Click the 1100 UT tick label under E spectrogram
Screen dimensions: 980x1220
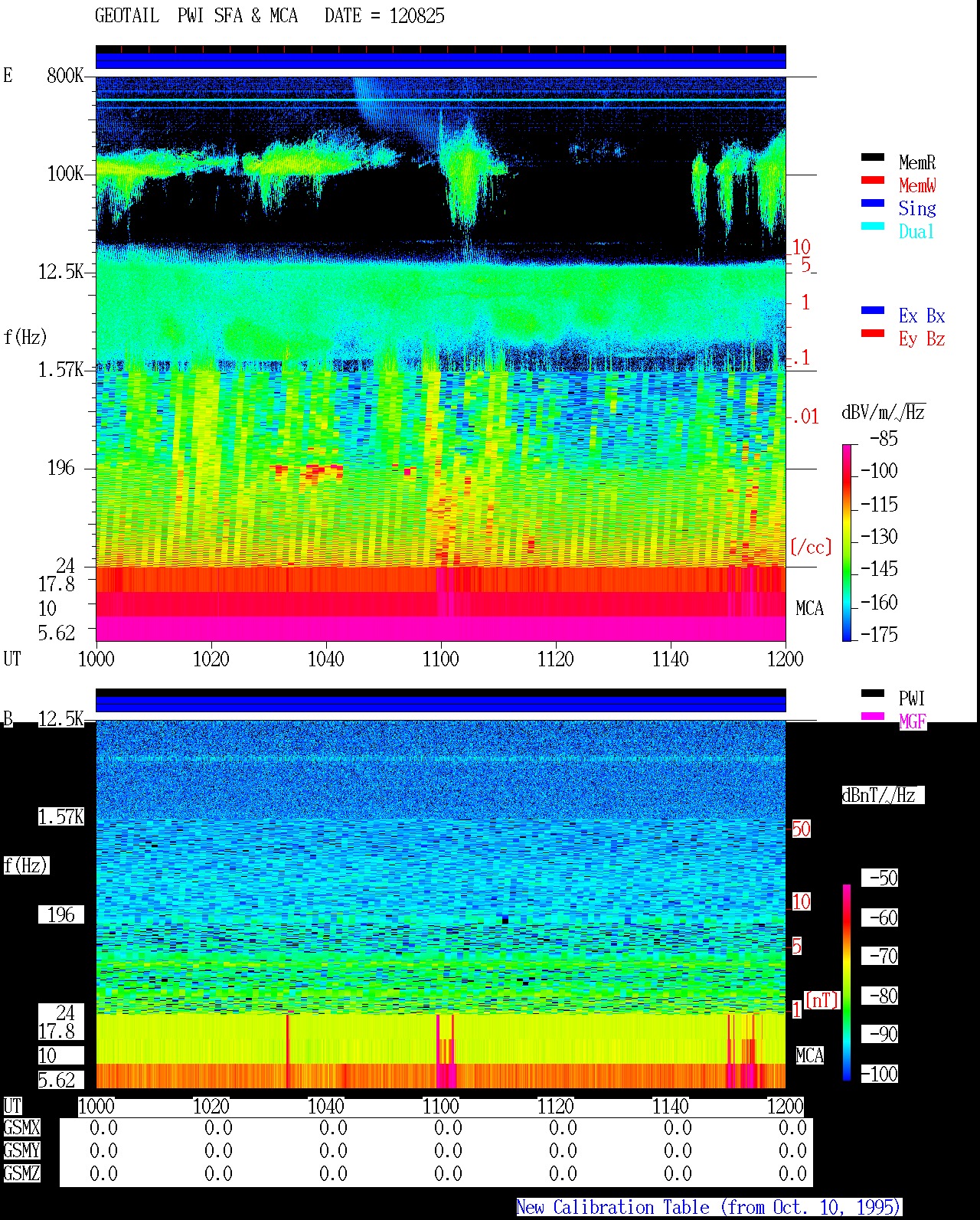pos(440,659)
